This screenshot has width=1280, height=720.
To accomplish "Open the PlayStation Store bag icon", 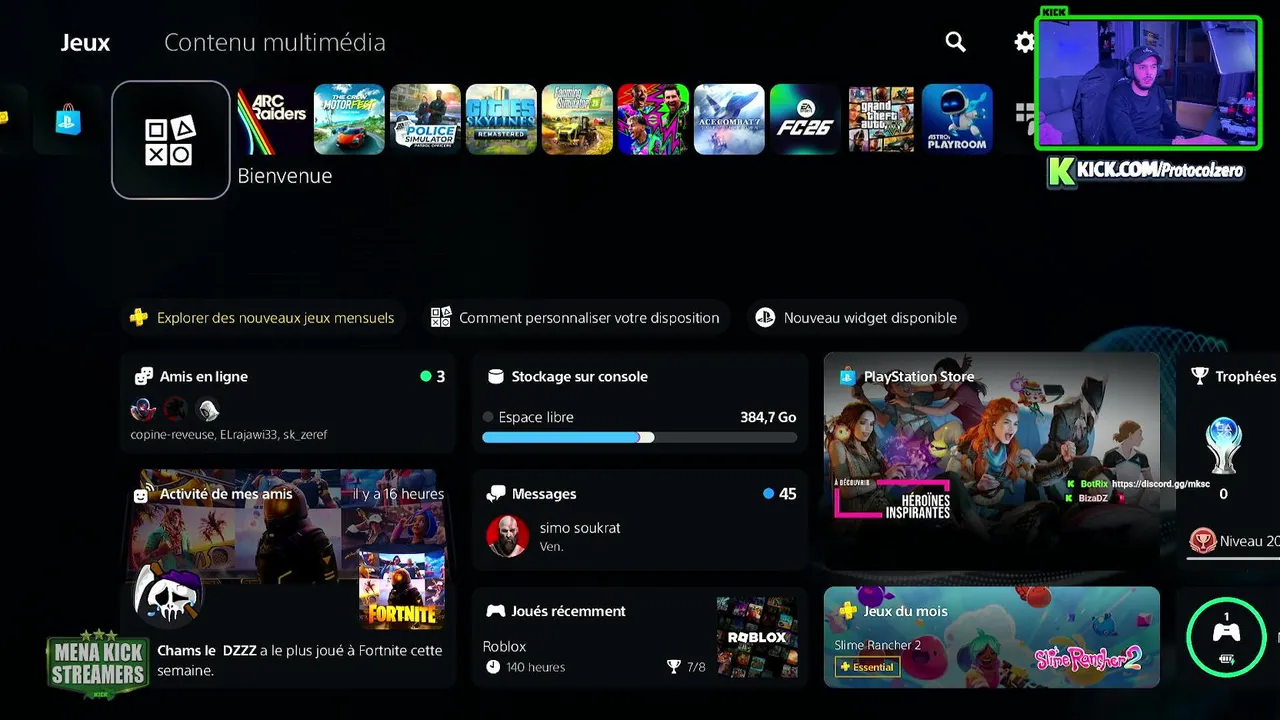I will (x=68, y=119).
